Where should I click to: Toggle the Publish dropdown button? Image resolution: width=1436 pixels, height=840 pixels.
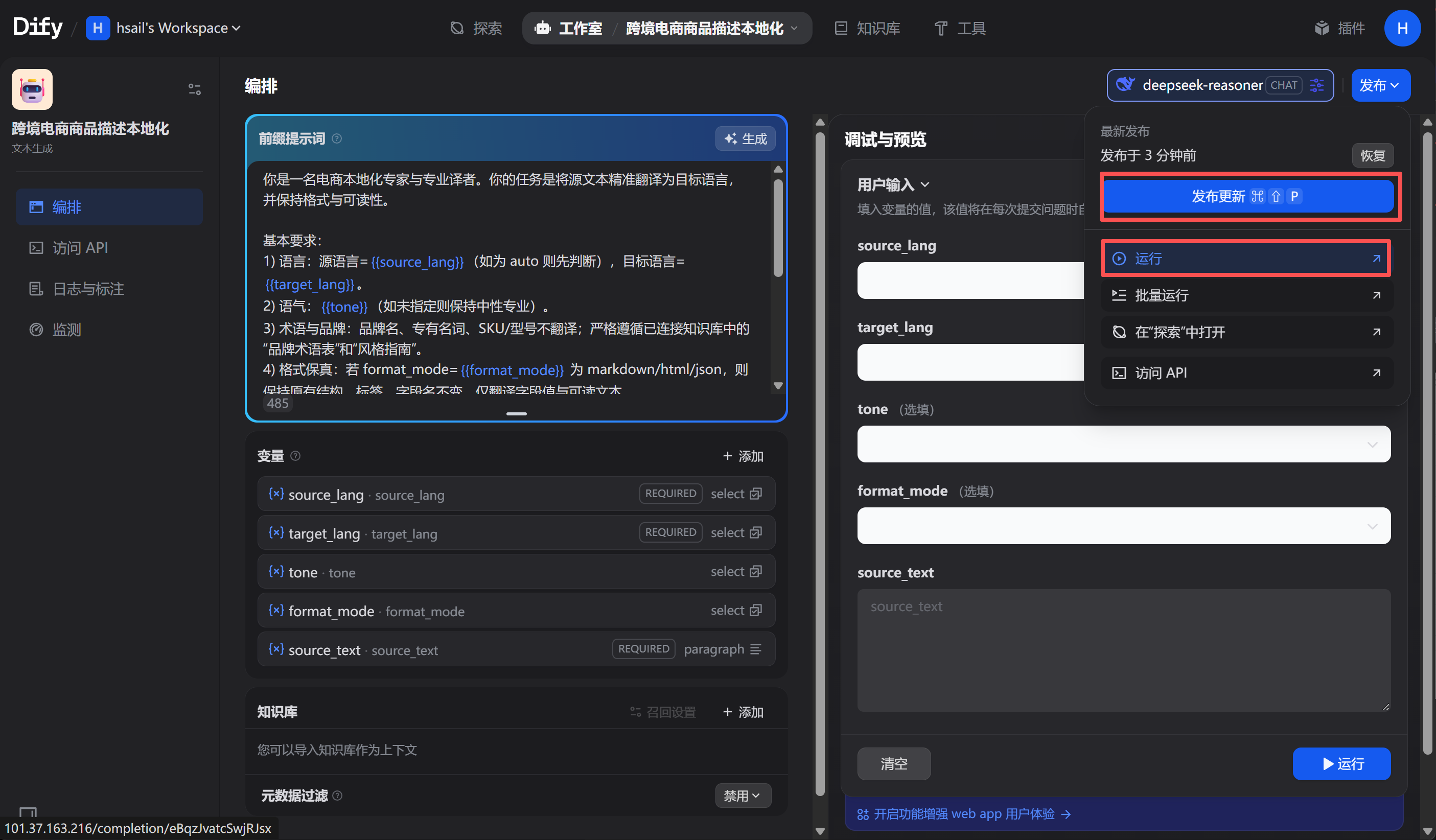(x=1380, y=85)
